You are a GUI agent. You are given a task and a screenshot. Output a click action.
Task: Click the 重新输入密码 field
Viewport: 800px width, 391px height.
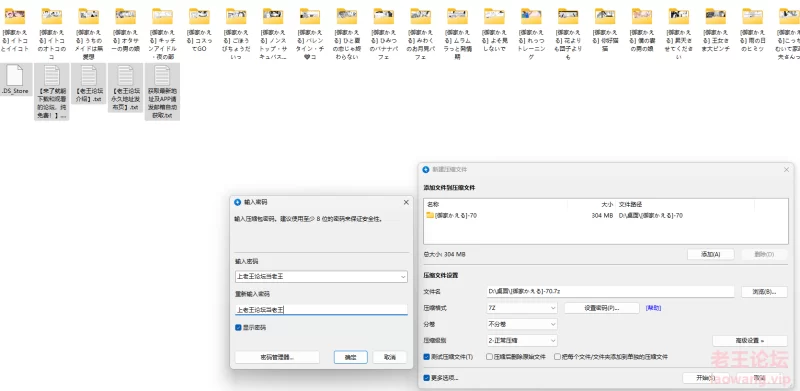click(321, 309)
